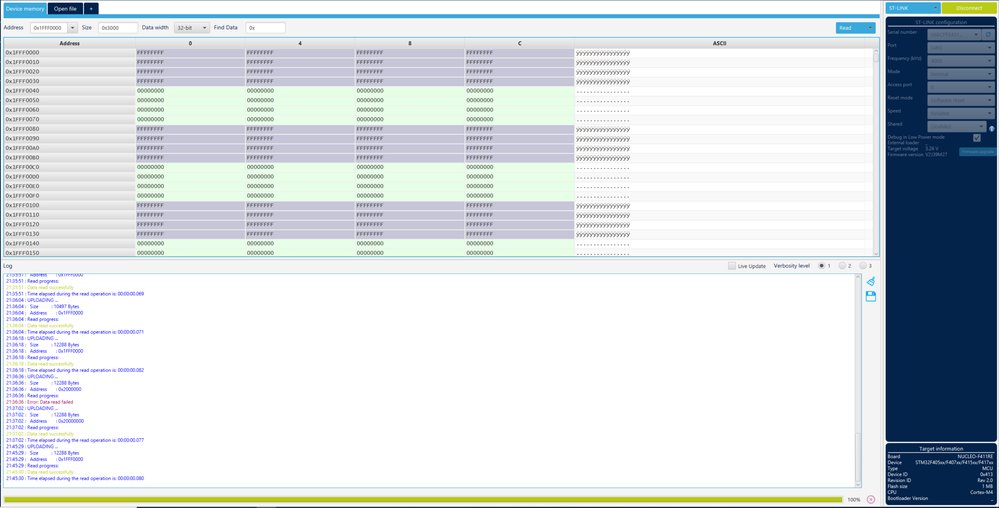The width and height of the screenshot is (999, 508).
Task: Click column 4 cell of row 0x1FFF0050
Action: point(300,101)
